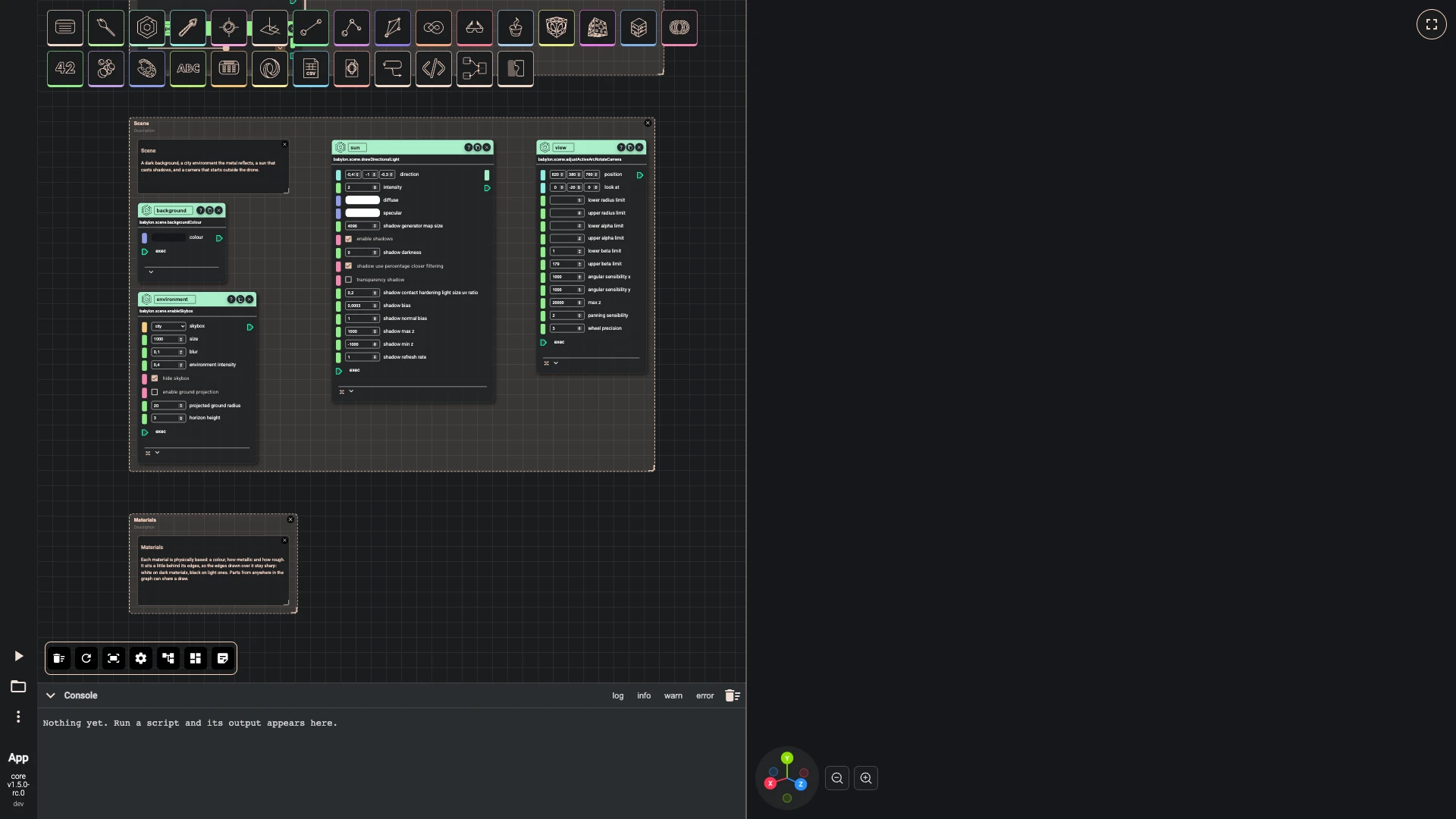1456x819 pixels.
Task: Clear the console with trash icon
Action: (x=732, y=695)
